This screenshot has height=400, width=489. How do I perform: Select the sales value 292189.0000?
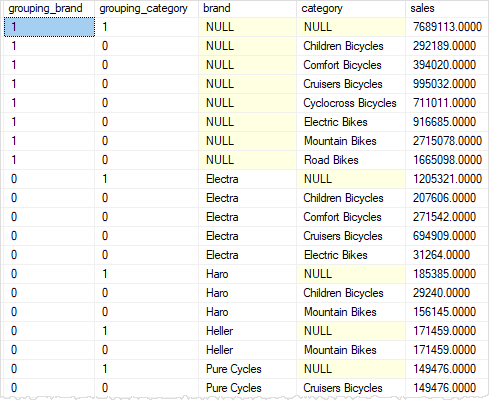click(447, 46)
